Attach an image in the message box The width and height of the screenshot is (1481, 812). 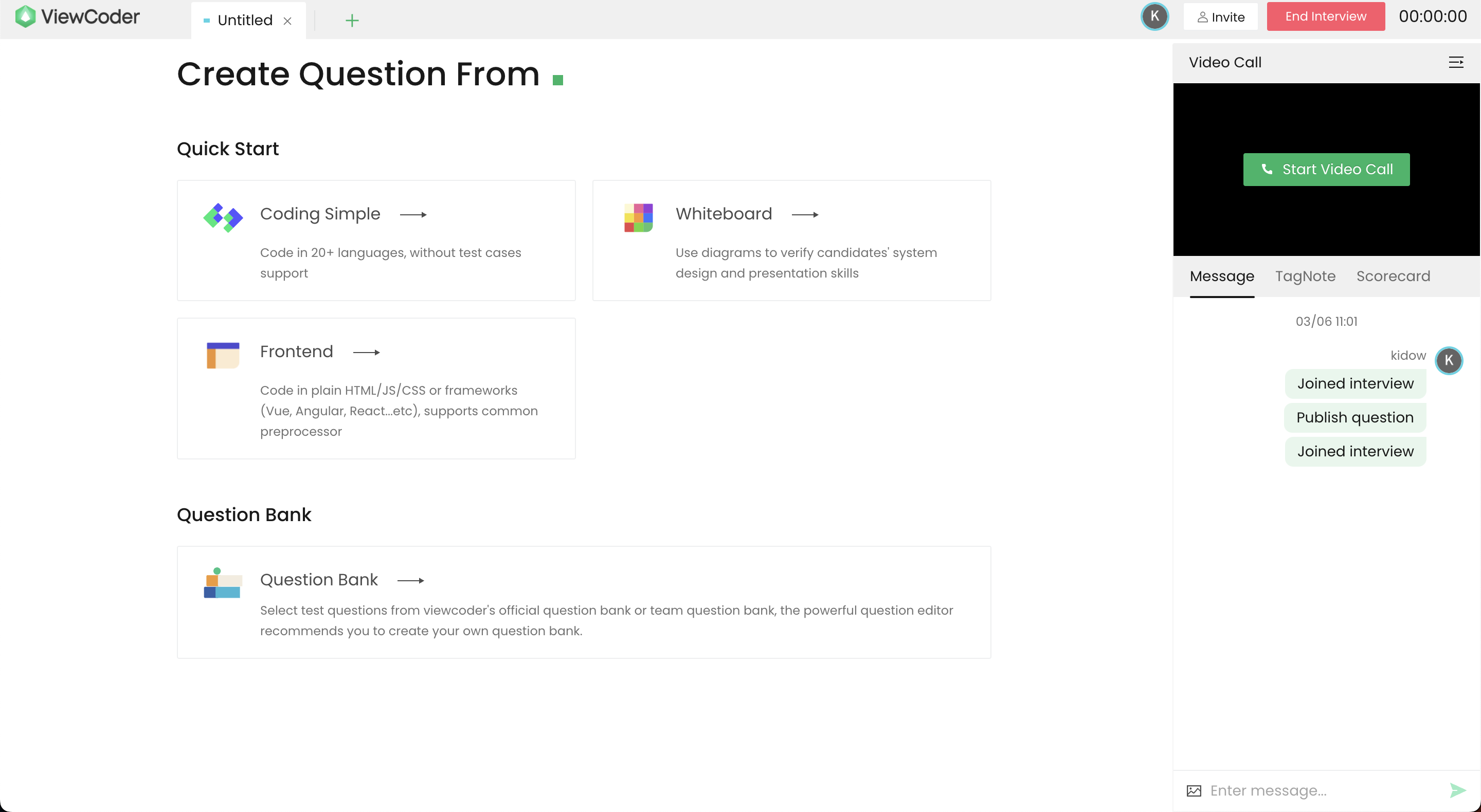coord(1194,791)
